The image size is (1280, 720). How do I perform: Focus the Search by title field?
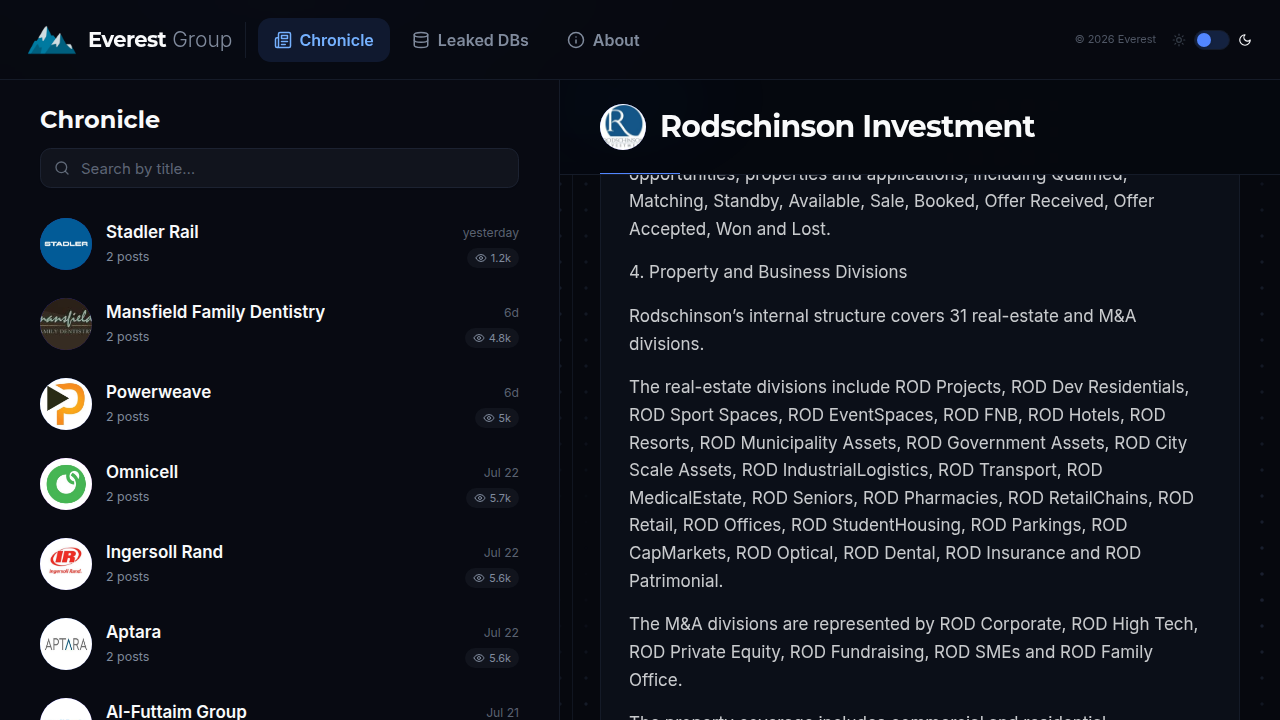[x=279, y=168]
